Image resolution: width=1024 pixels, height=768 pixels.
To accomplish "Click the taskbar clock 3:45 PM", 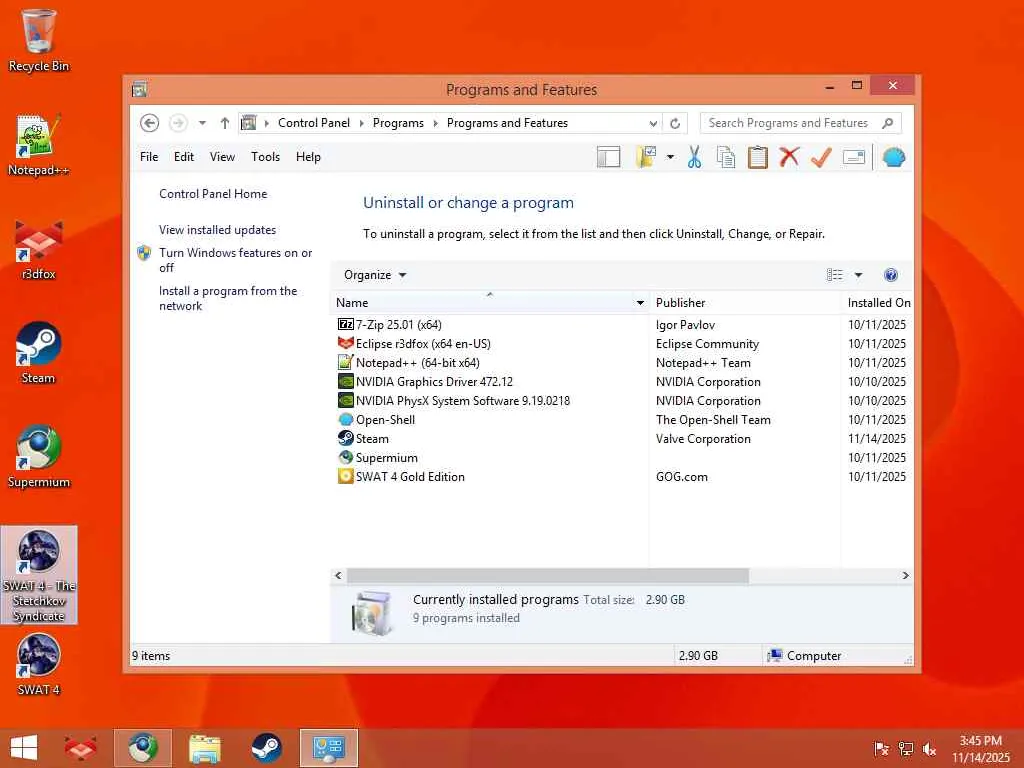I will tap(980, 741).
